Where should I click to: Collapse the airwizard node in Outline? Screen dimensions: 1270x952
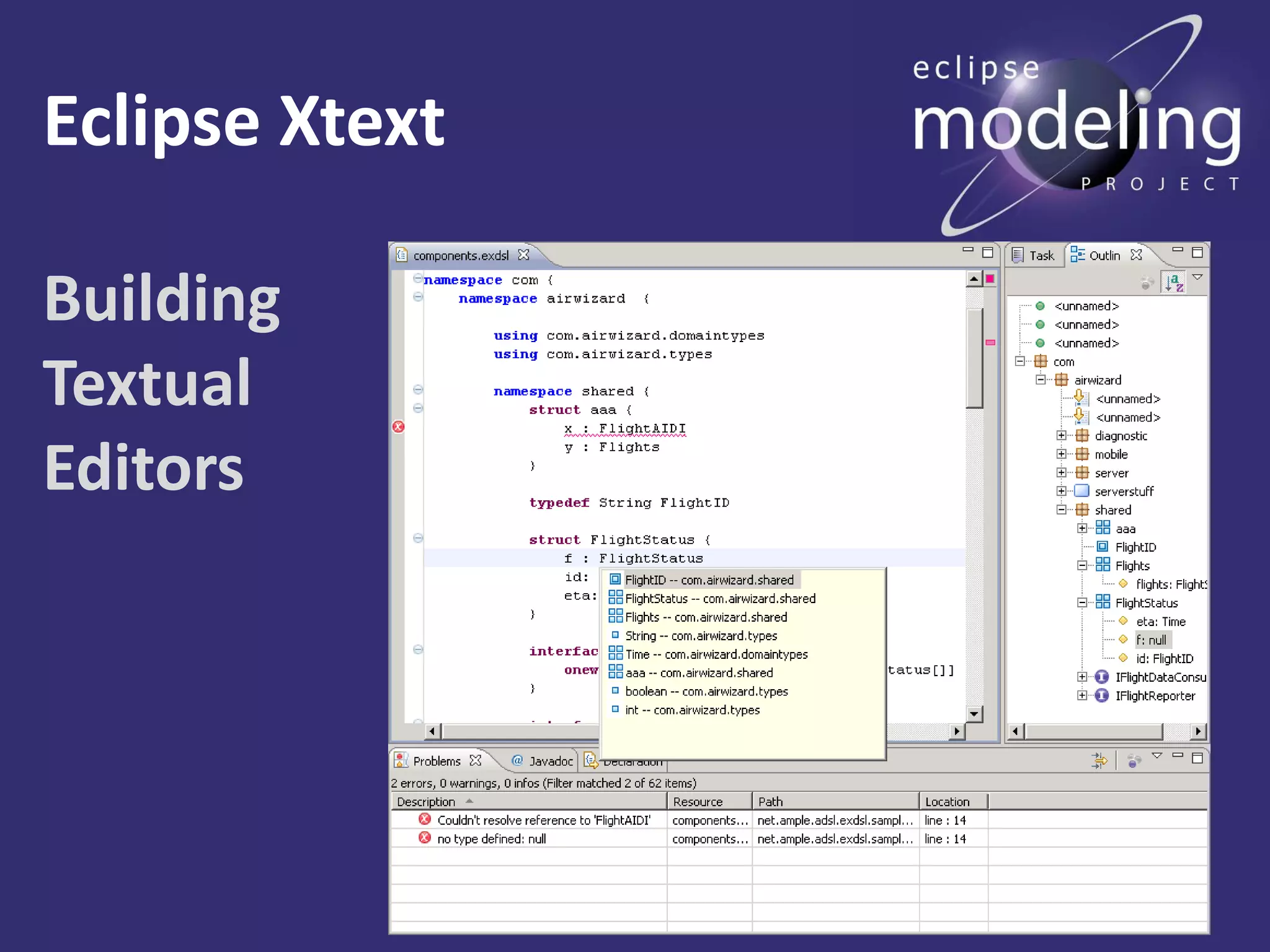(1041, 380)
